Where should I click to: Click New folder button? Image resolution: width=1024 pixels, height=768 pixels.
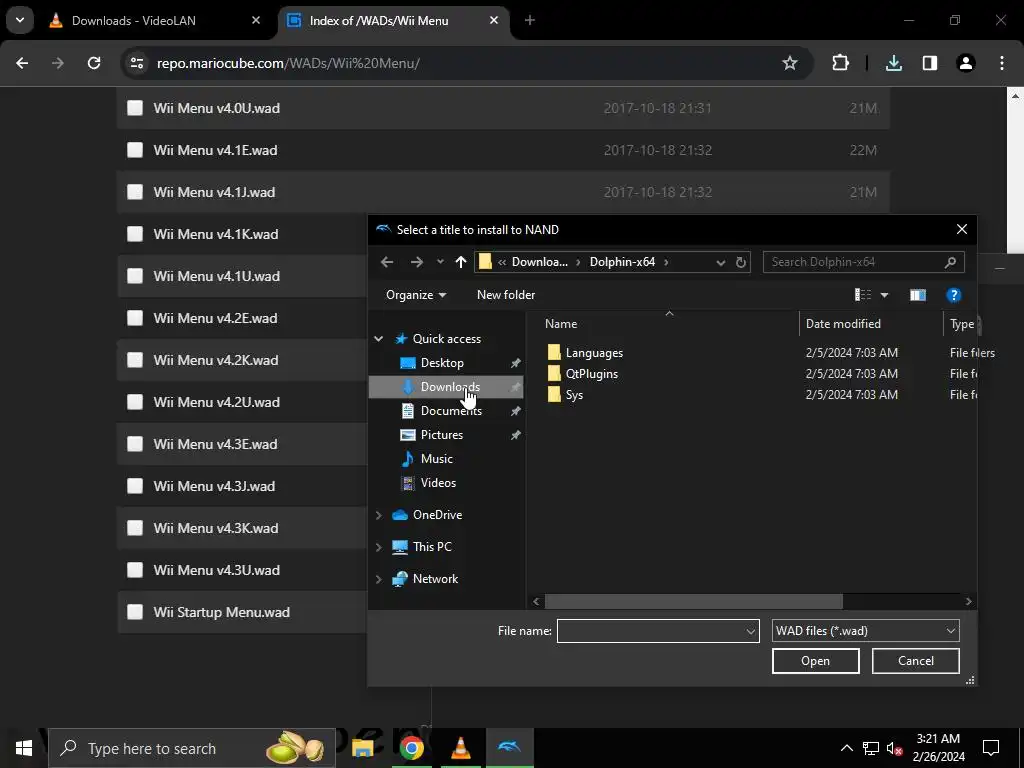click(506, 295)
